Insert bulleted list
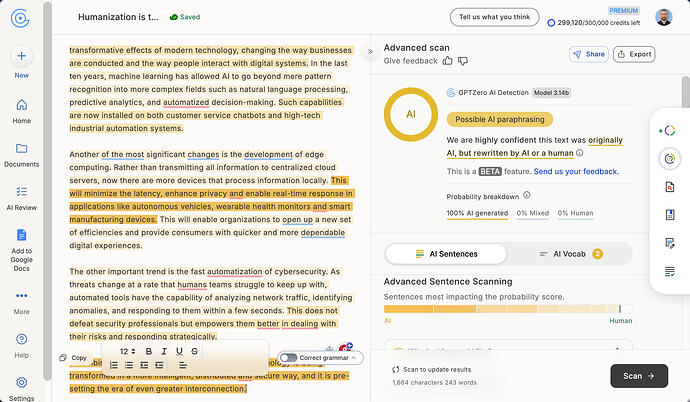This screenshot has width=690, height=402. pyautogui.click(x=129, y=365)
